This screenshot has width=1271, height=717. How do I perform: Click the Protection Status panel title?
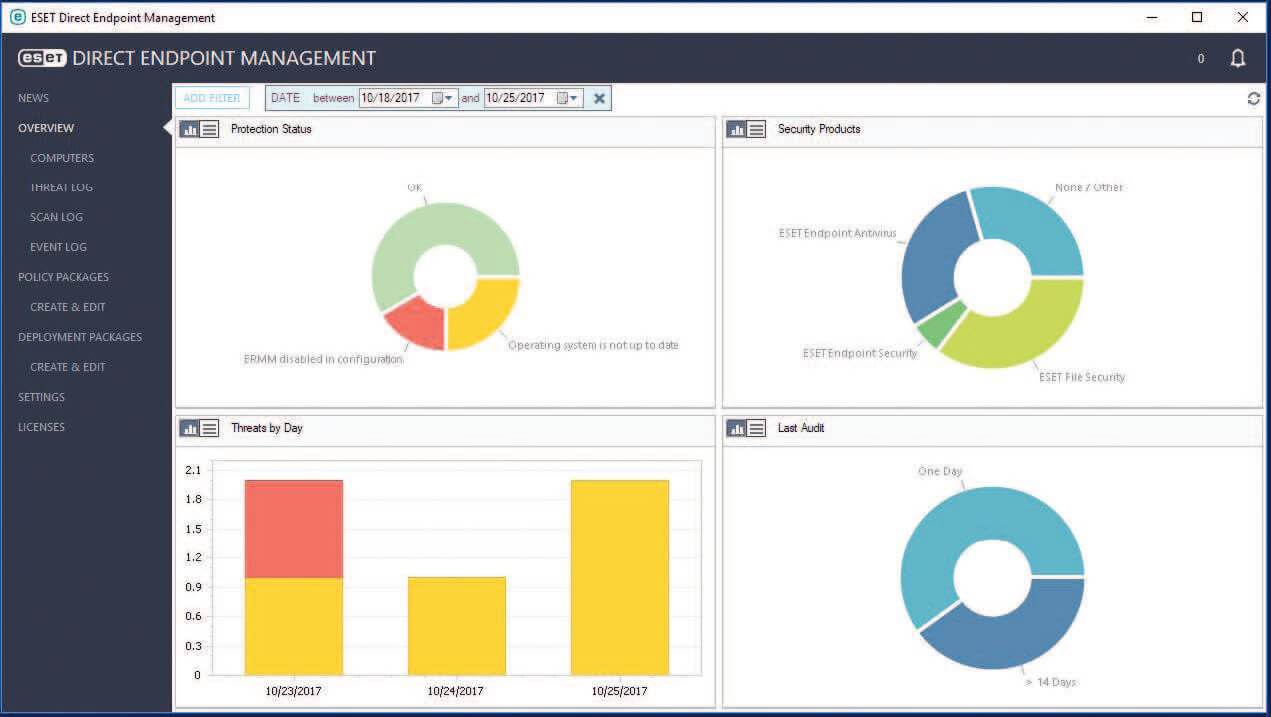tap(271, 129)
